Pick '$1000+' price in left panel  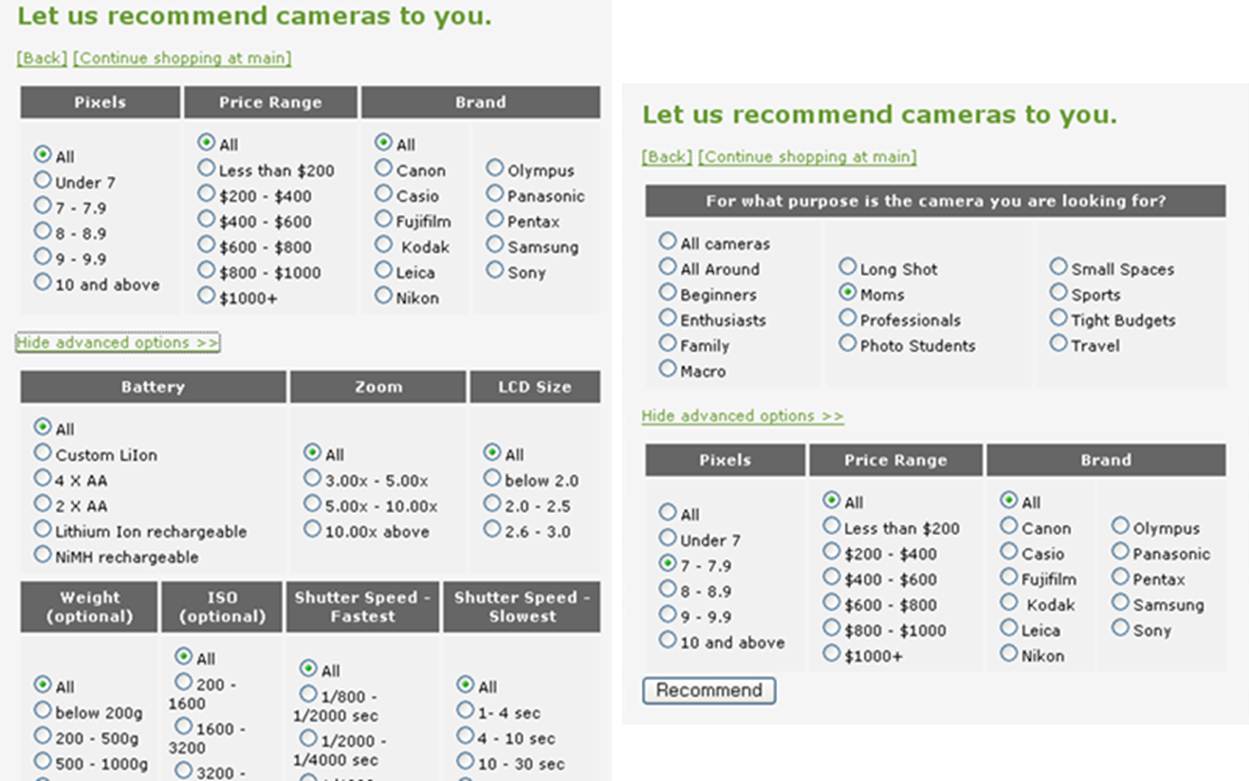[206, 295]
